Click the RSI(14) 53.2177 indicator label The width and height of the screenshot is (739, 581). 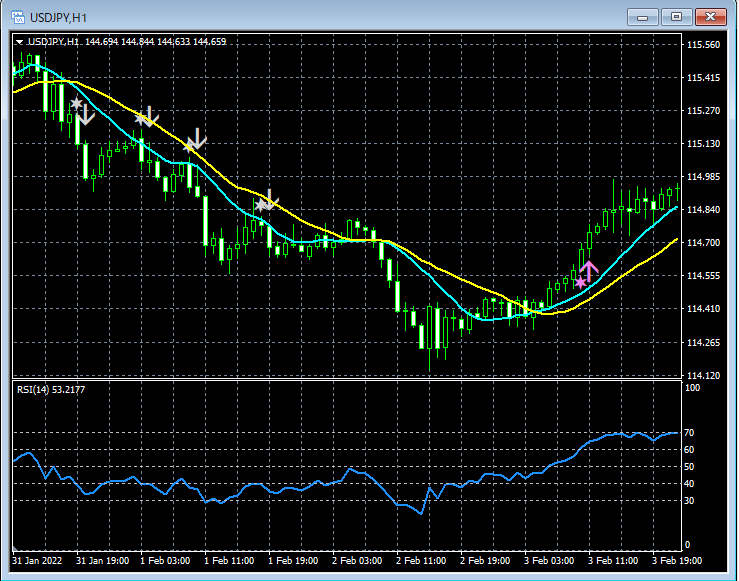(51, 390)
